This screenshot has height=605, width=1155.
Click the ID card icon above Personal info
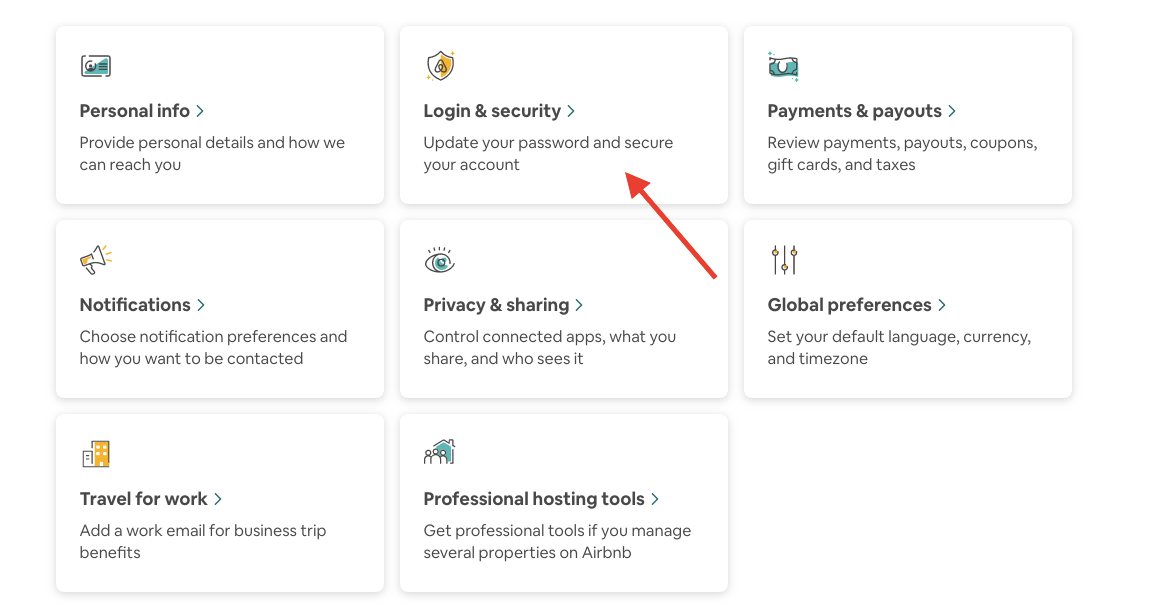tap(95, 65)
